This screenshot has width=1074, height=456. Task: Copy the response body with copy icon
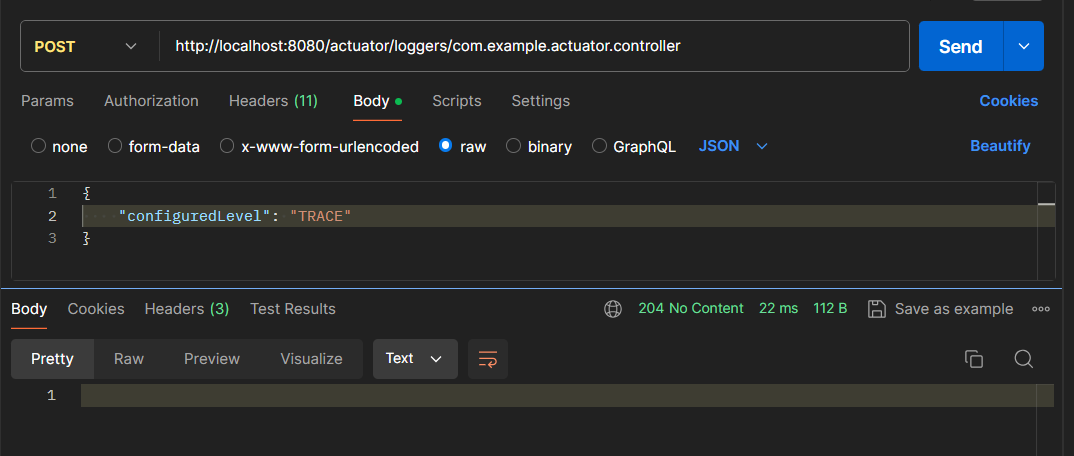pyautogui.click(x=973, y=359)
